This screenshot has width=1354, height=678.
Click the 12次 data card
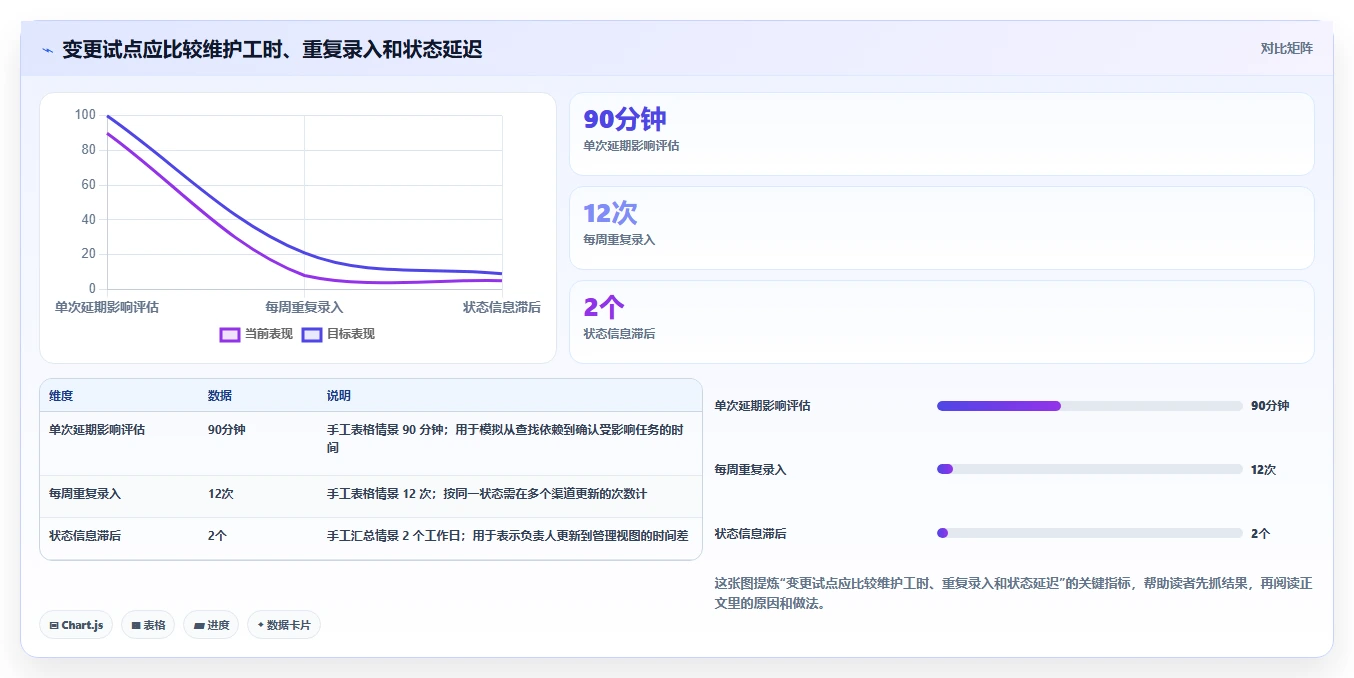(941, 228)
